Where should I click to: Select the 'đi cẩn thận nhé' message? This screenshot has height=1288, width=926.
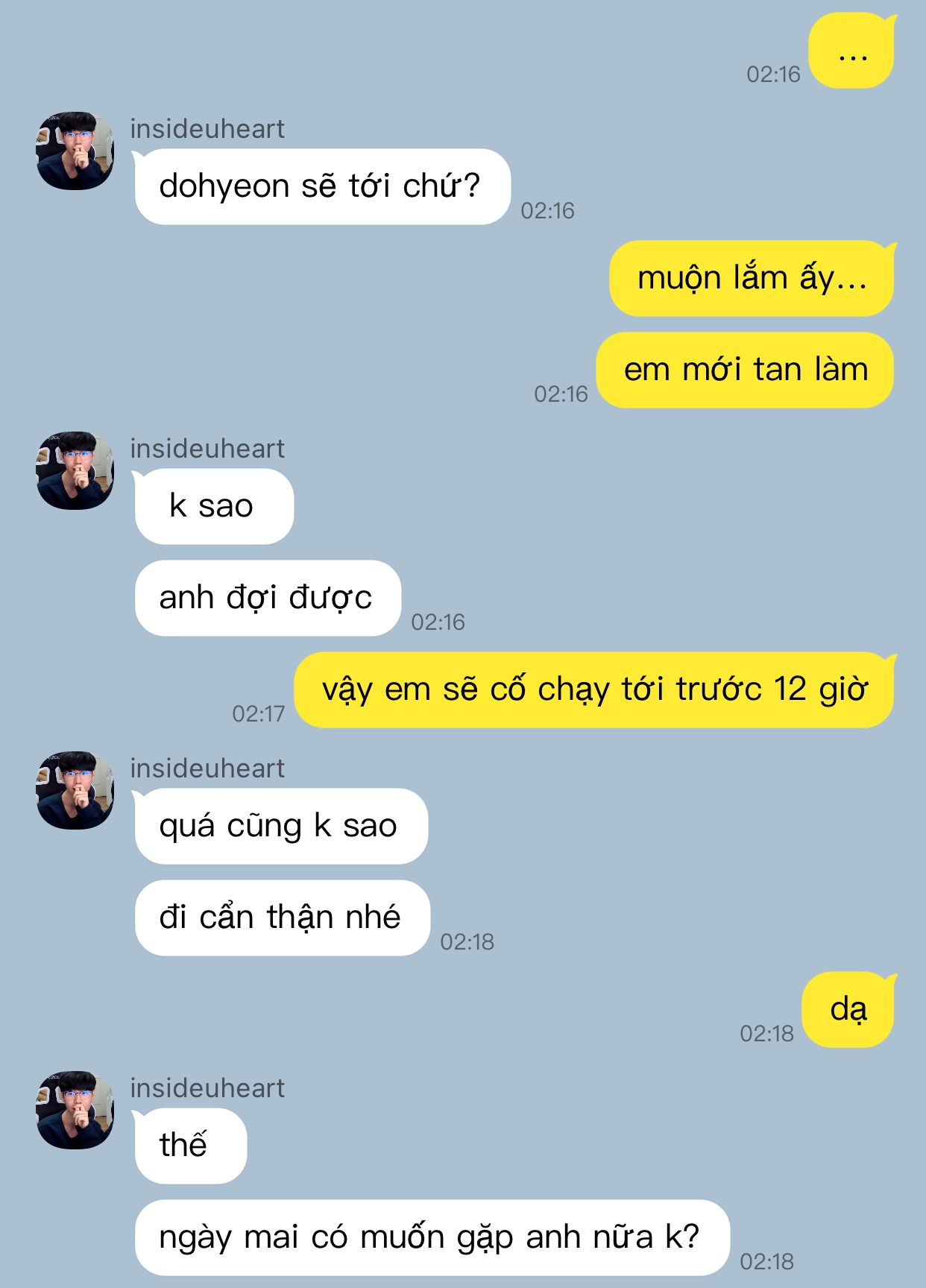[x=282, y=918]
